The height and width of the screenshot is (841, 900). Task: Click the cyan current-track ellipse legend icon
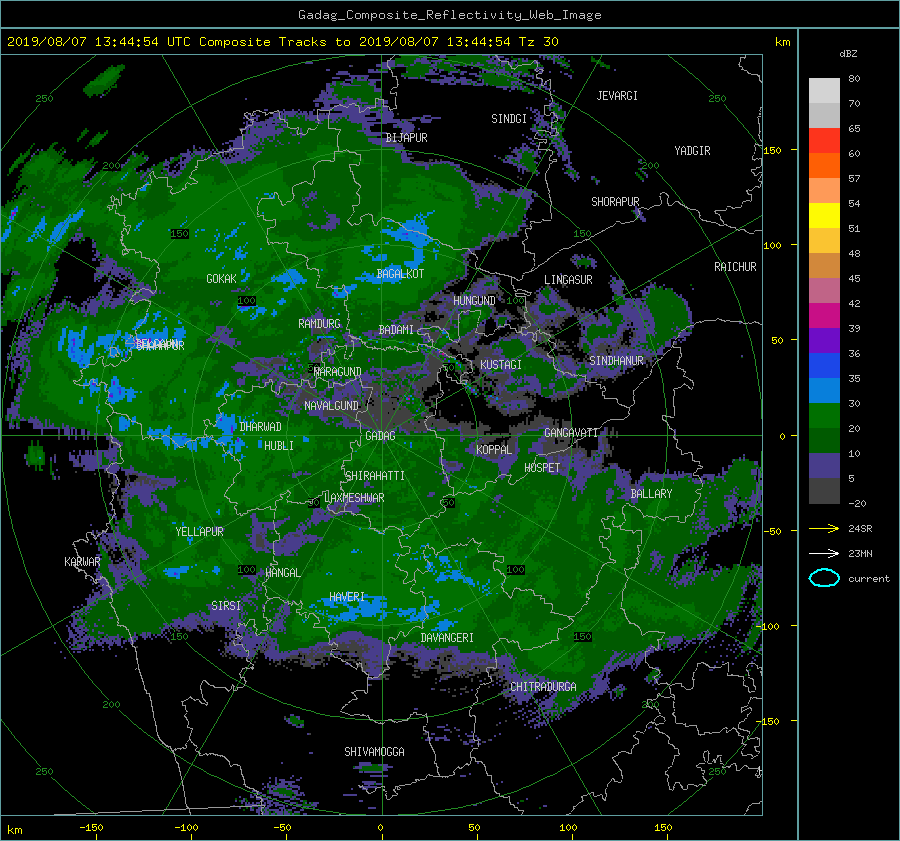coord(824,578)
